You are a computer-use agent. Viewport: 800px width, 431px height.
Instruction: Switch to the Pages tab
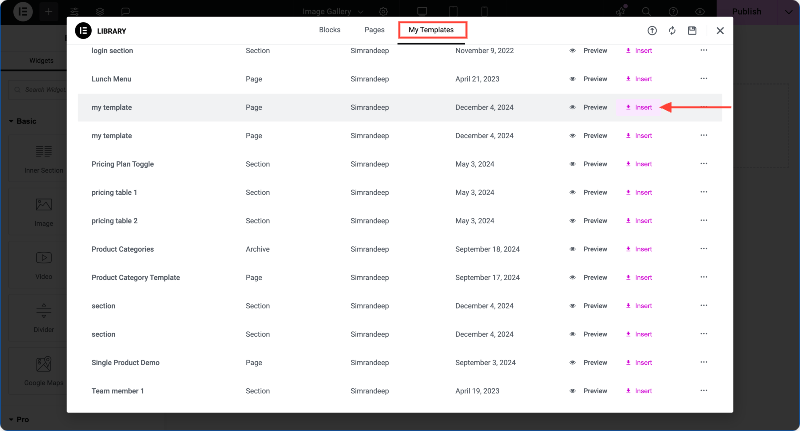(374, 30)
